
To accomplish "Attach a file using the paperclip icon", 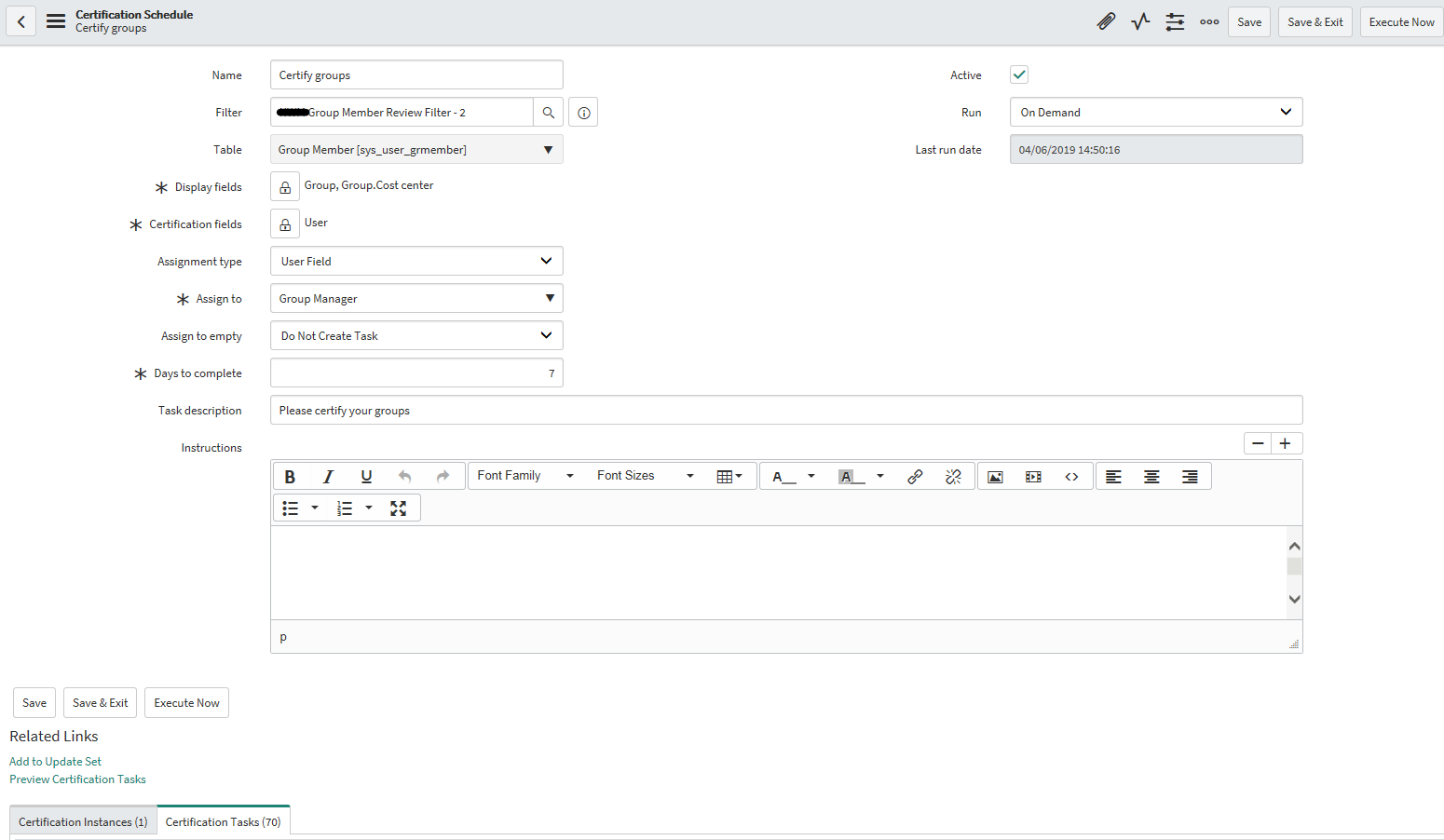I will (1106, 20).
